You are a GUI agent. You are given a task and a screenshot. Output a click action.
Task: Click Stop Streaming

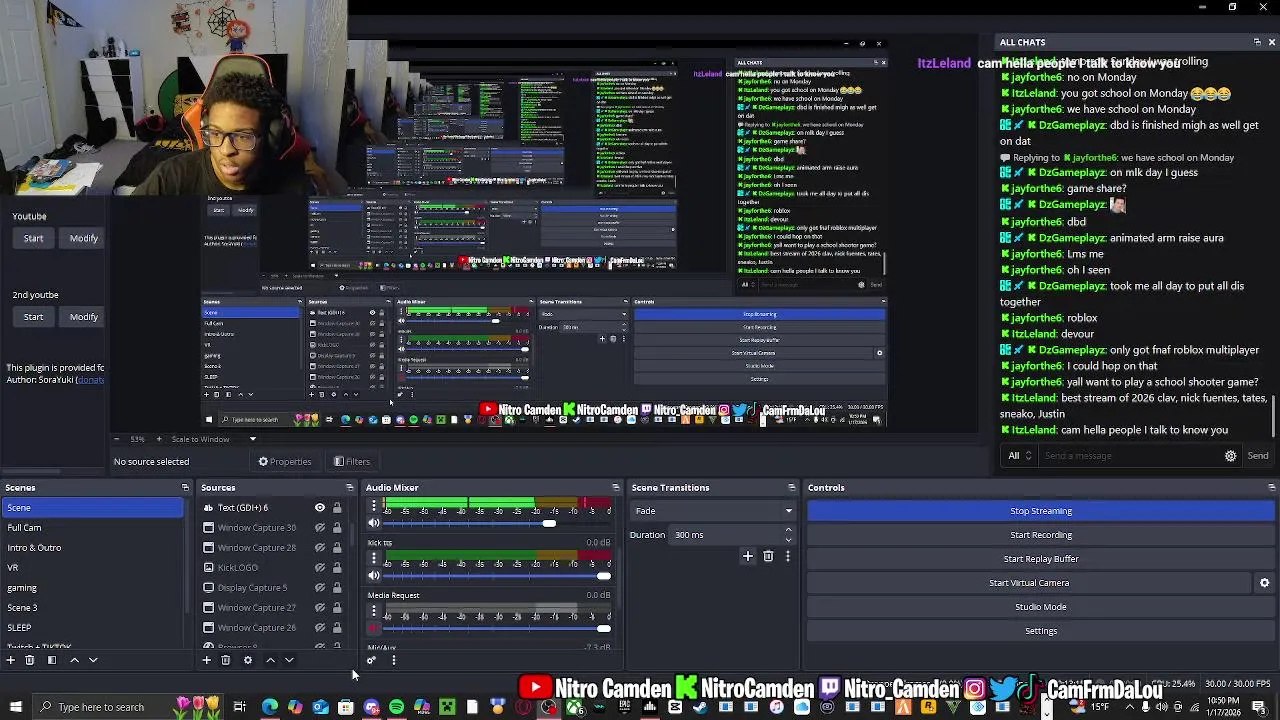coord(1040,511)
